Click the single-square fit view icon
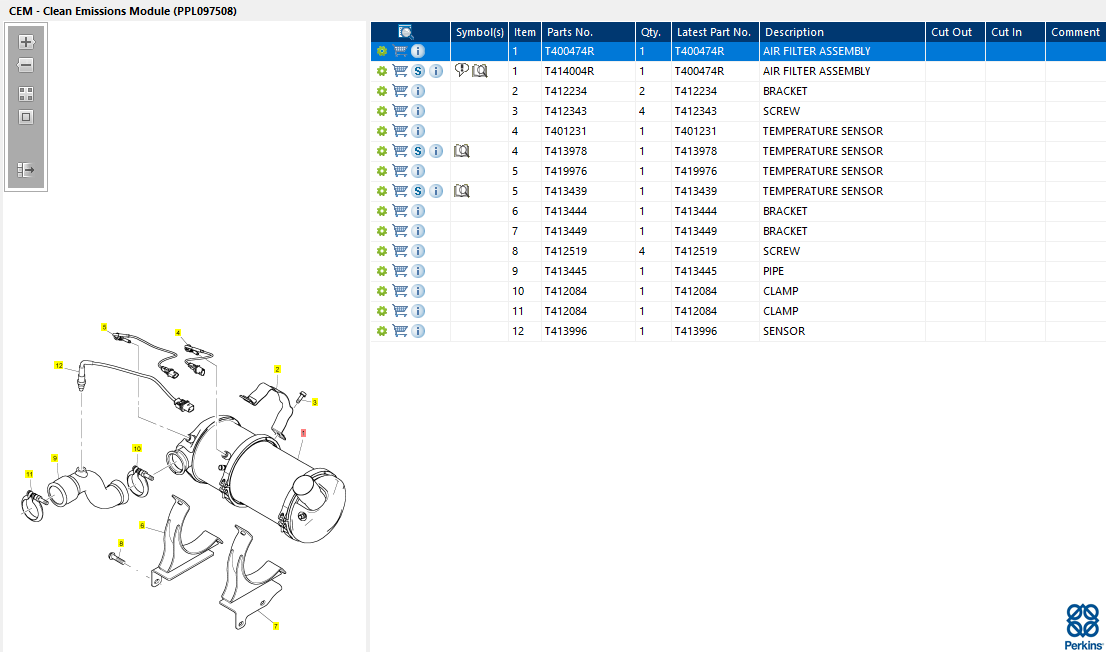 pyautogui.click(x=26, y=117)
